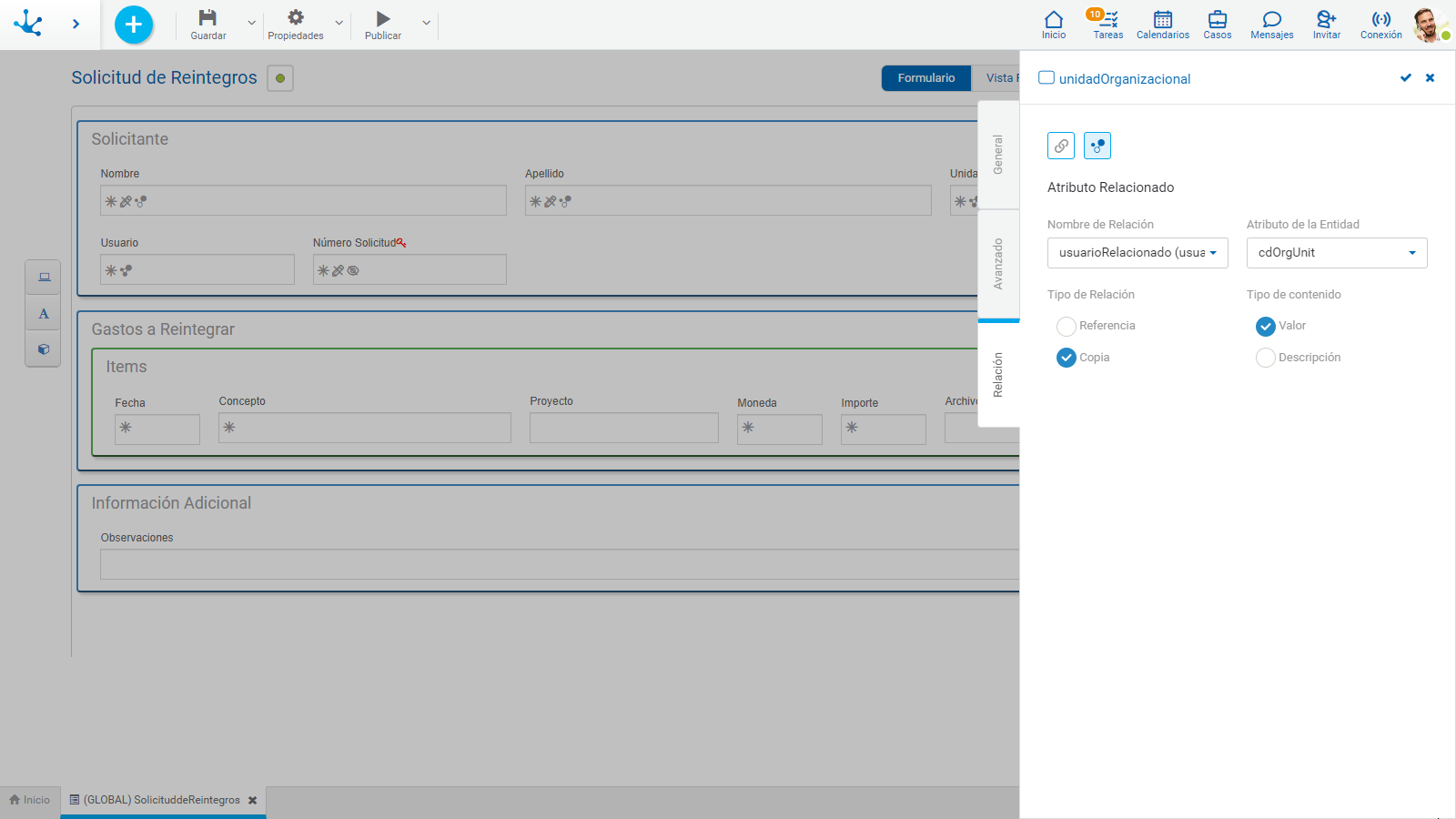
Task: Expand the Propiedades dropdown arrow
Action: click(x=339, y=24)
